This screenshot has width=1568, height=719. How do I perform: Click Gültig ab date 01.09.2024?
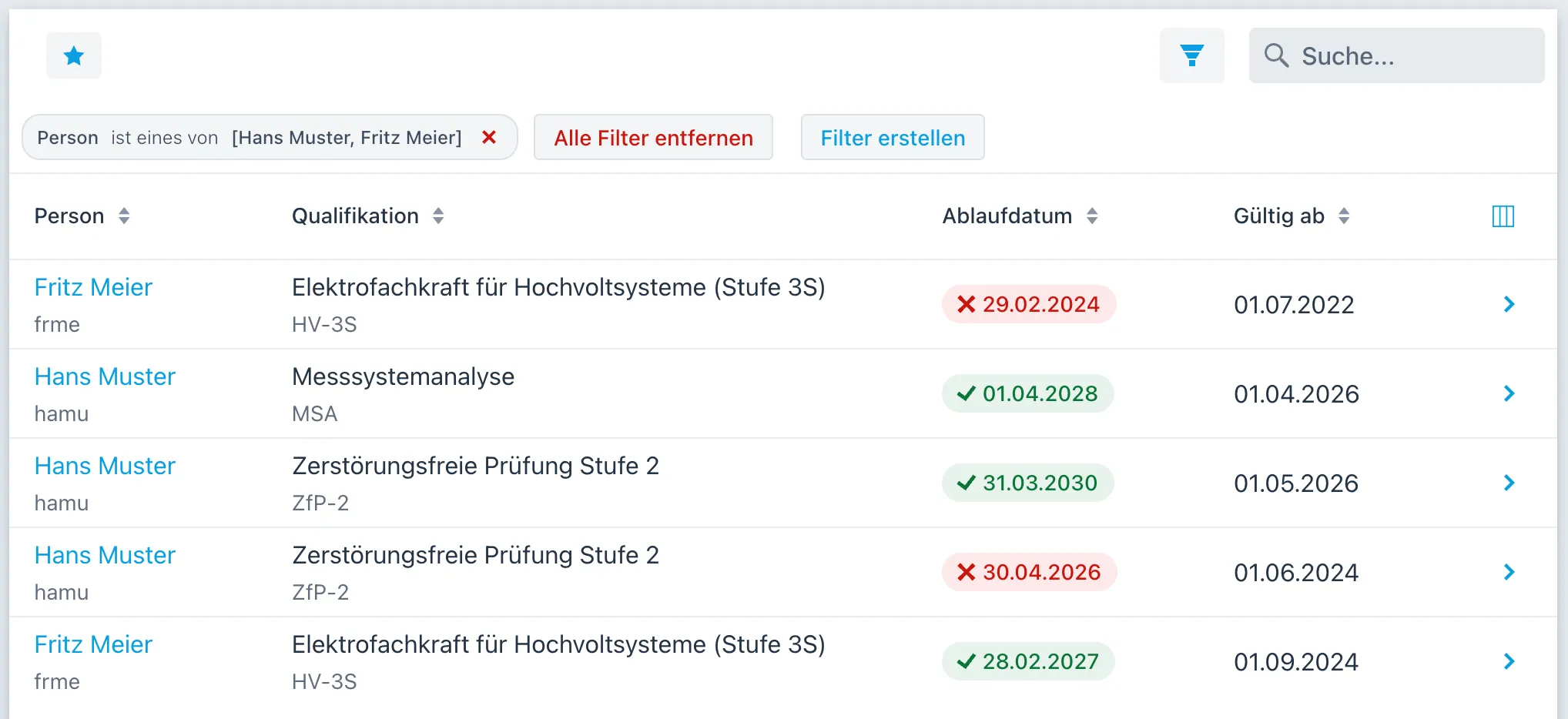tap(1296, 662)
